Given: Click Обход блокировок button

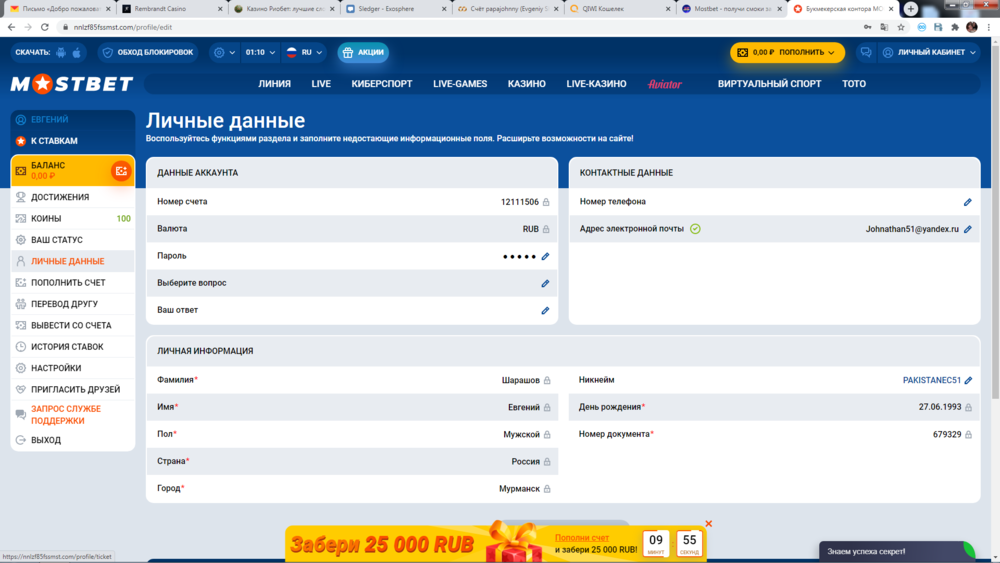Looking at the screenshot, I should 148,52.
